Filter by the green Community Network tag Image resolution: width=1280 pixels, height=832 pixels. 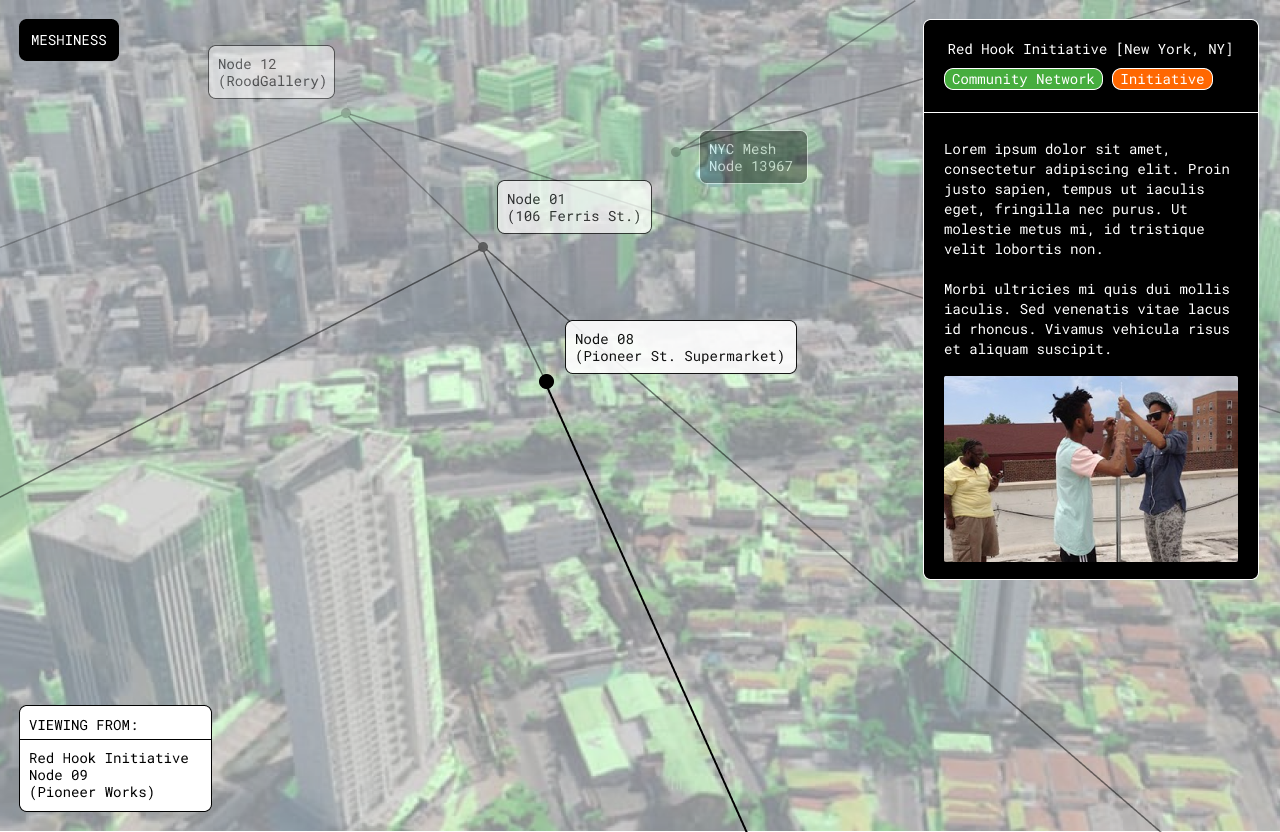(1023, 79)
